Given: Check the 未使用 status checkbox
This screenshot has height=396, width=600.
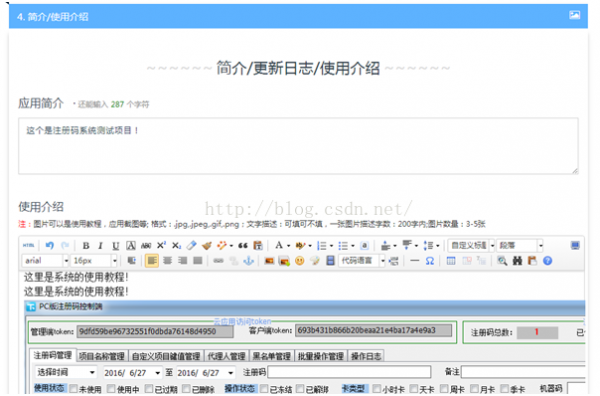Looking at the screenshot, I should click(73, 389).
